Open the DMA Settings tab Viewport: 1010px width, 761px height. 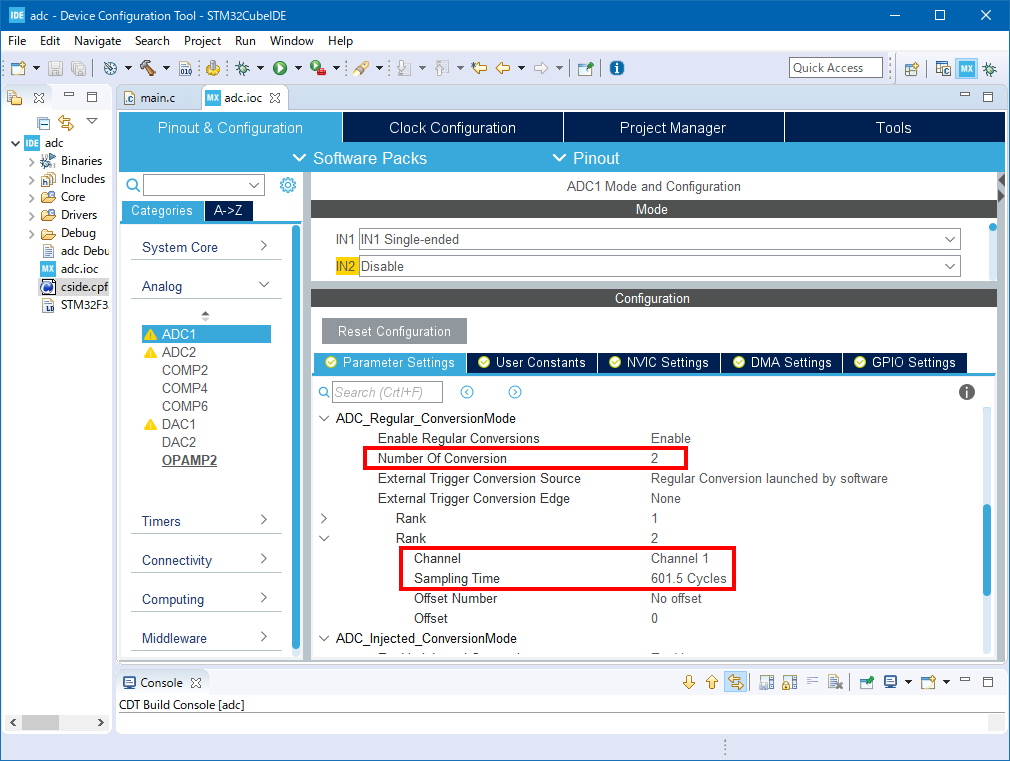click(783, 363)
